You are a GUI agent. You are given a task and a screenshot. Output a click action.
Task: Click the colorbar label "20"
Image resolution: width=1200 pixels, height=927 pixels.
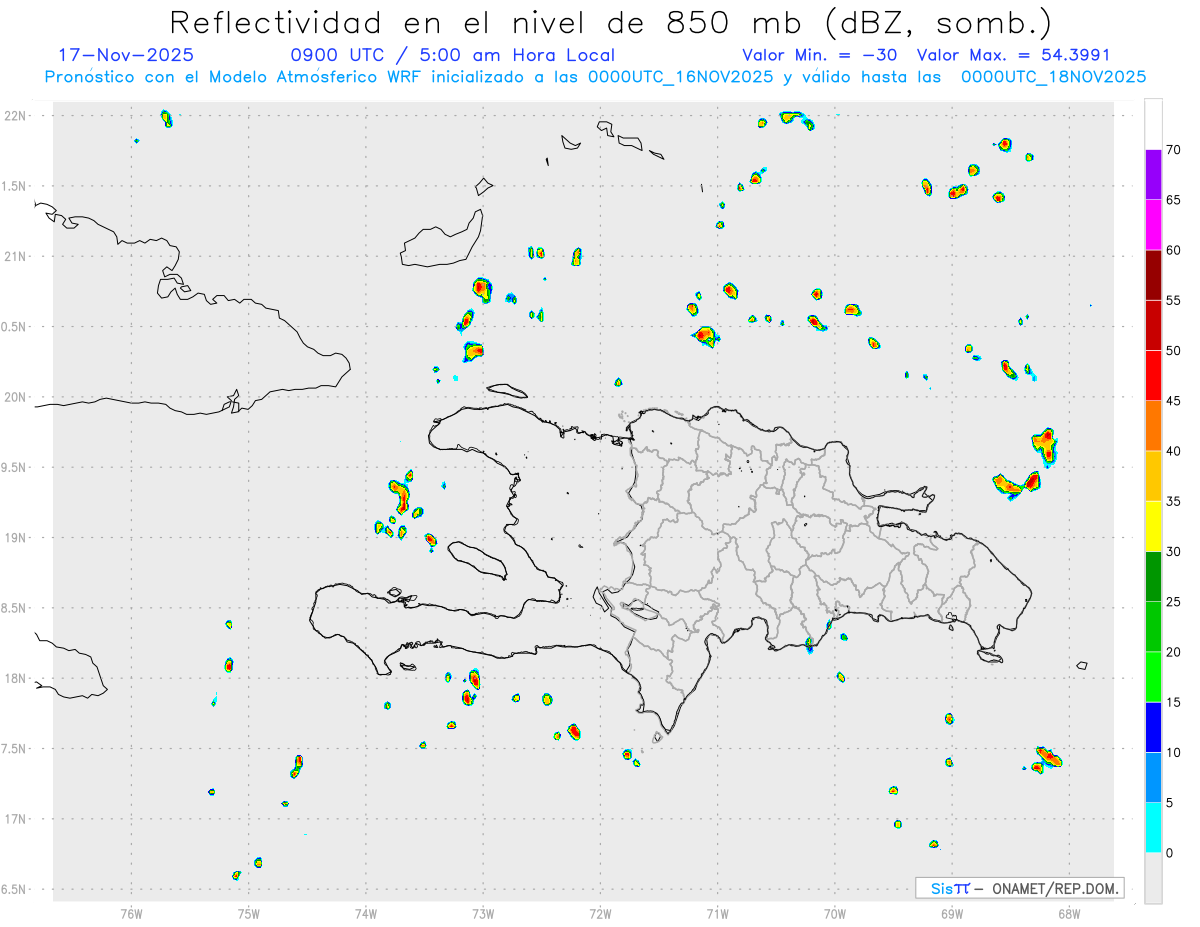(x=1174, y=652)
